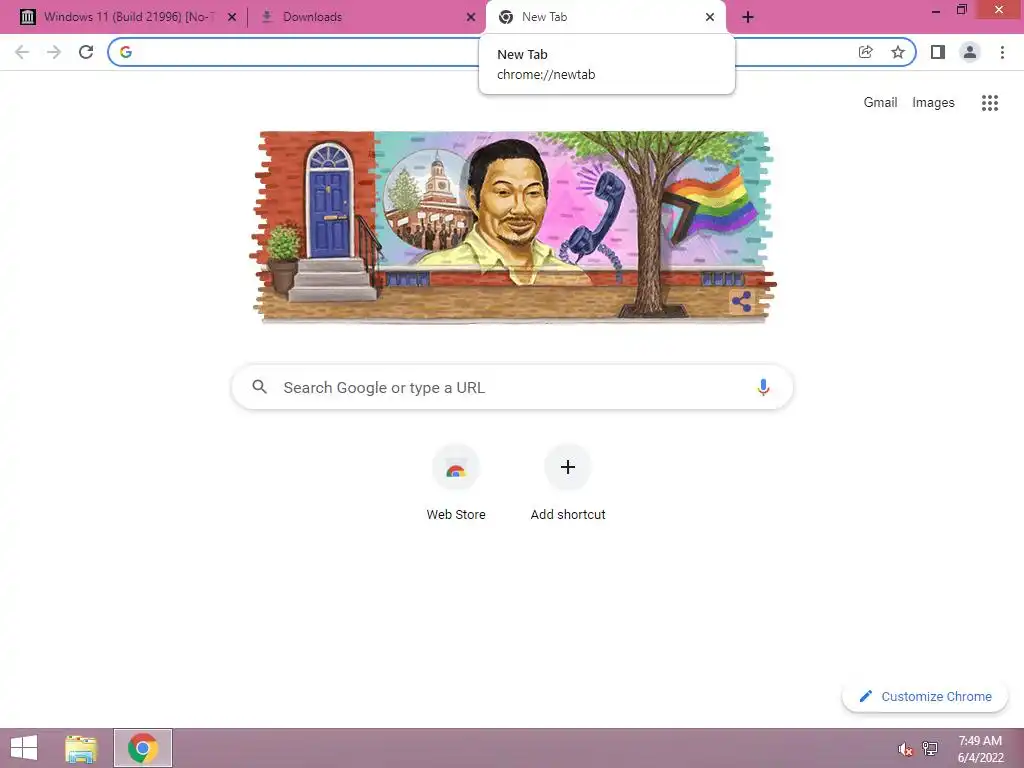Select the New Tab tab
Image resolution: width=1024 pixels, height=768 pixels.
tap(606, 17)
